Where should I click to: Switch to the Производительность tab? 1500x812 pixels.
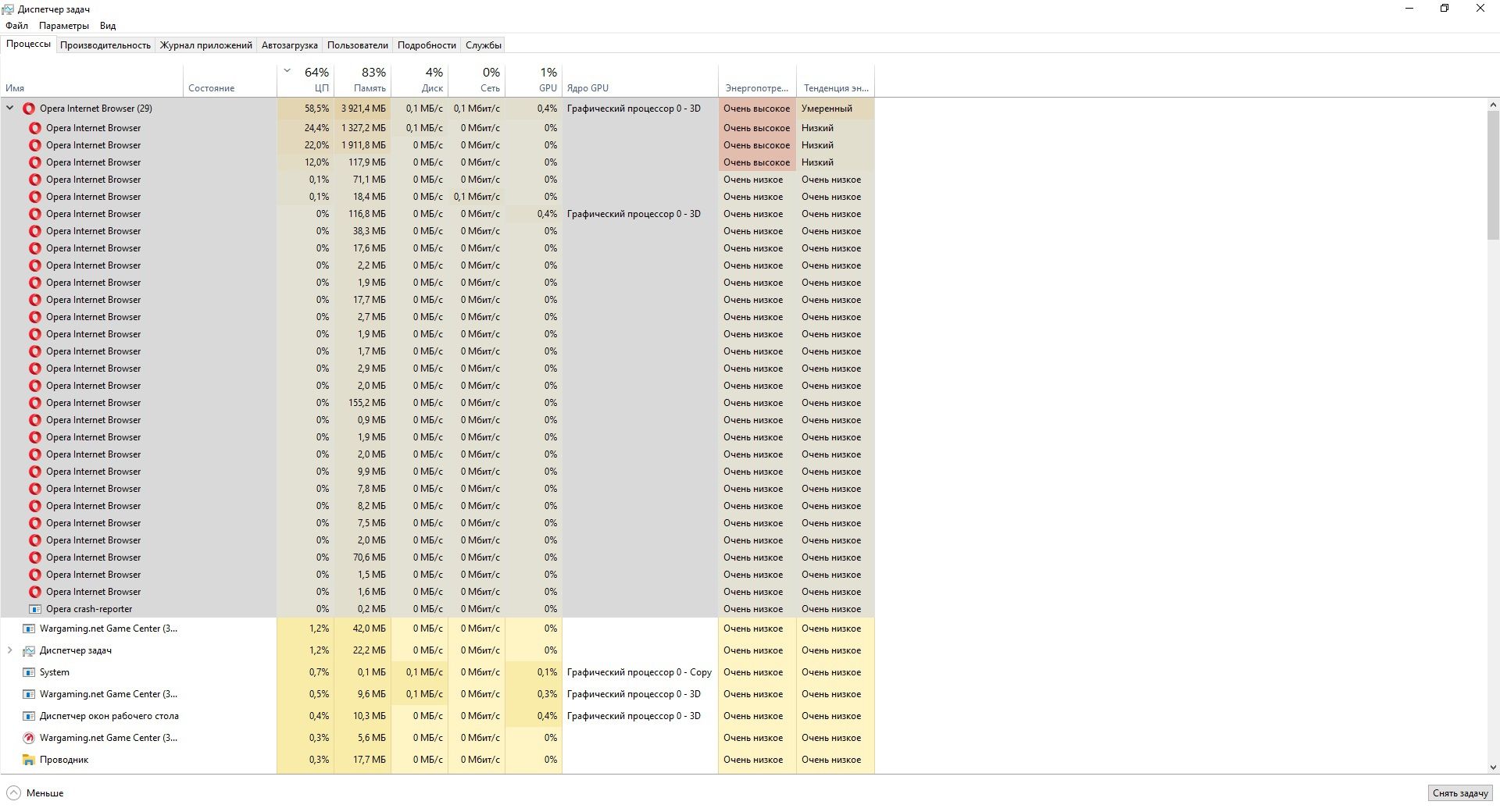pos(105,45)
